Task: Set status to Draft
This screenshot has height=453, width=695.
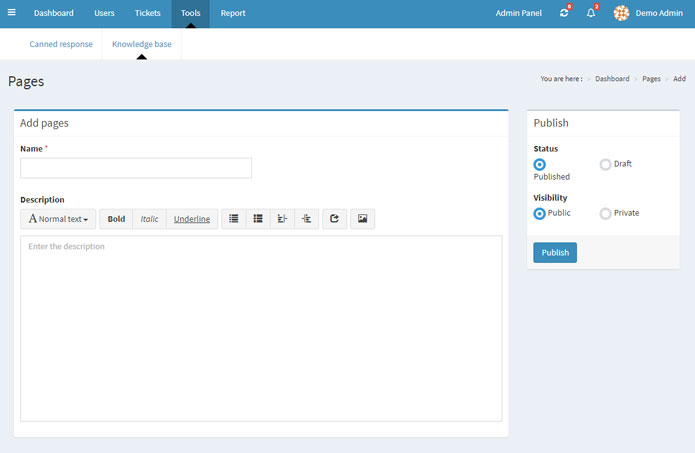Action: point(605,164)
